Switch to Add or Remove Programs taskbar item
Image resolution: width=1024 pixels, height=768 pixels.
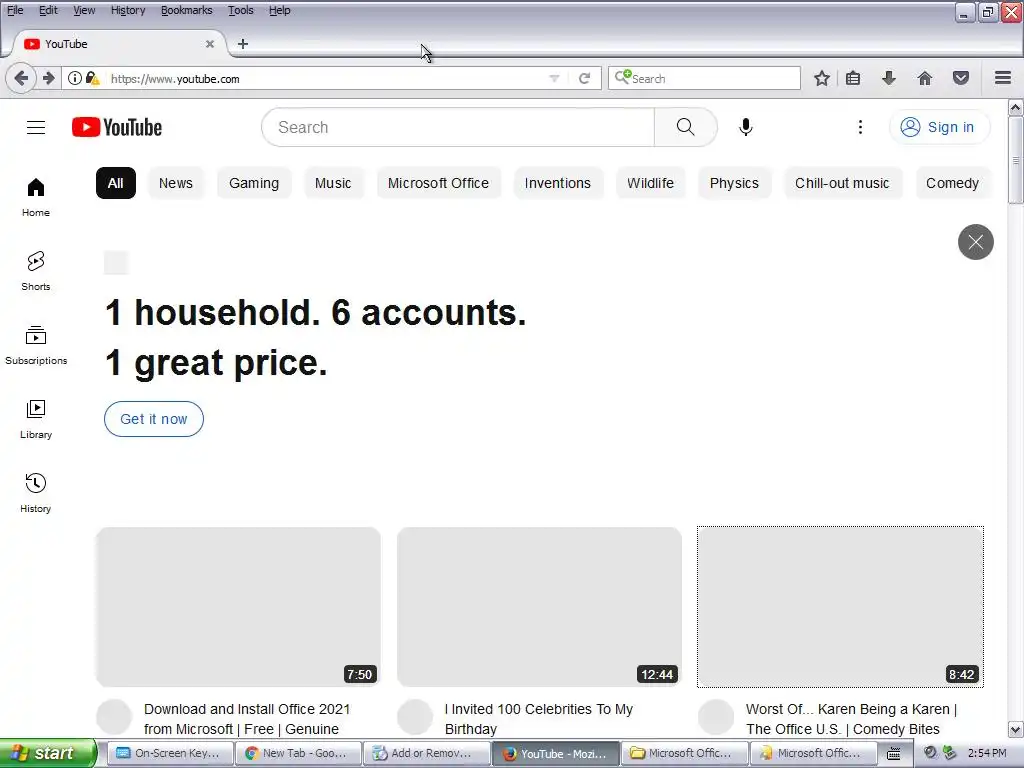(426, 754)
